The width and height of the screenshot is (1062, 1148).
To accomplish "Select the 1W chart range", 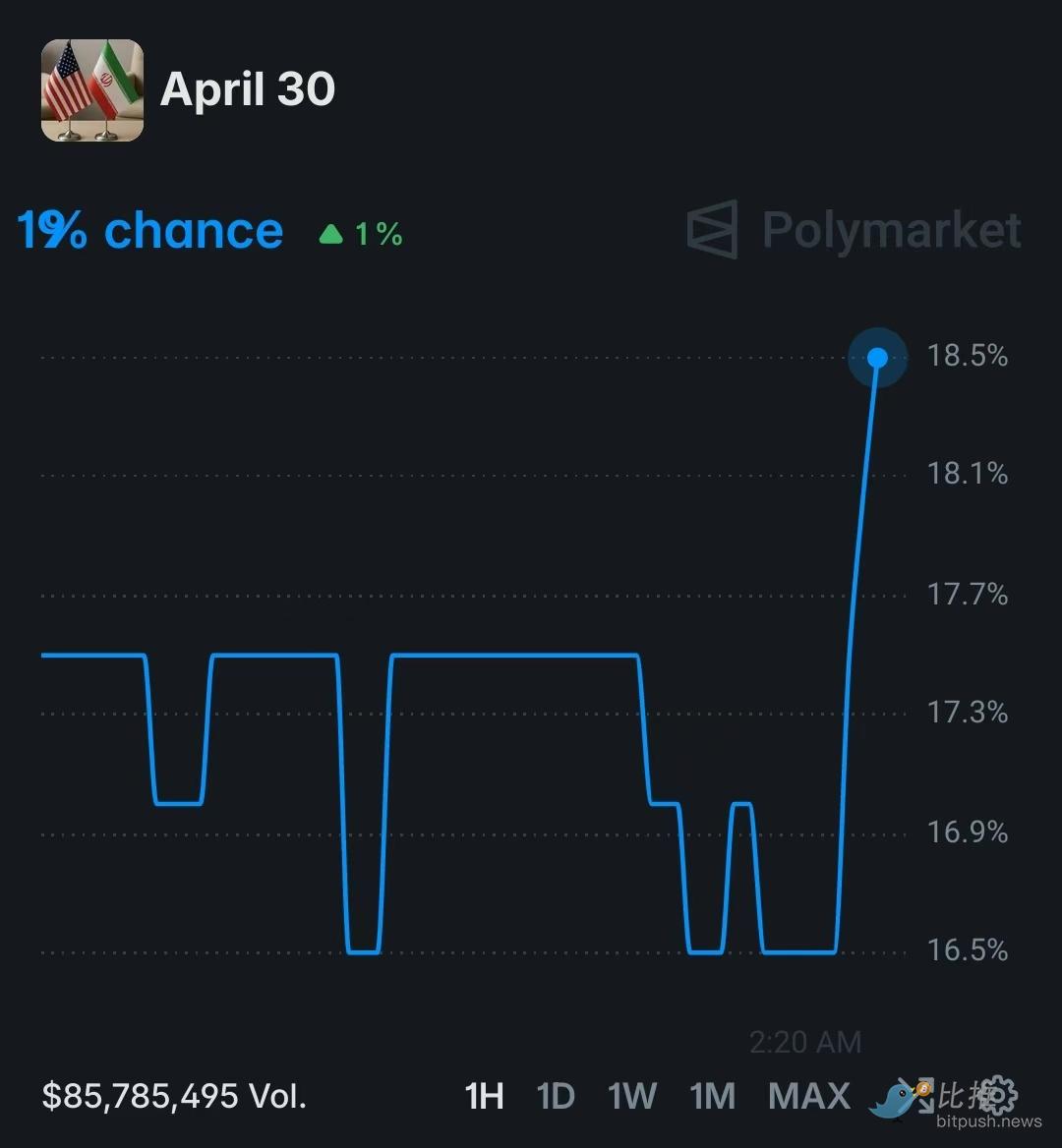I will click(x=631, y=1095).
